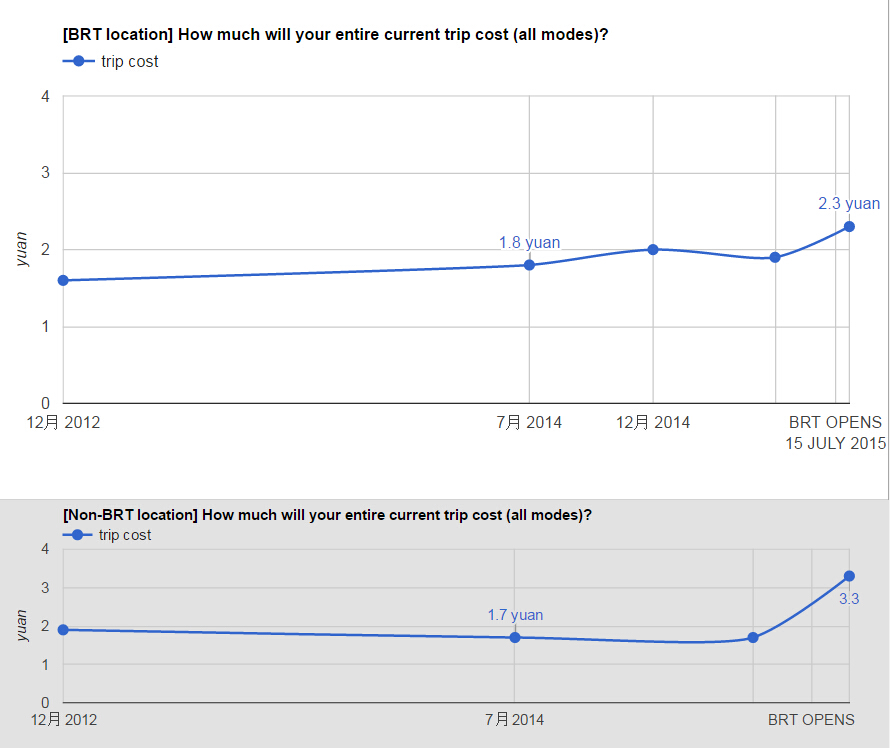
Task: Click the '2.3 yuan' annotation label
Action: [x=849, y=203]
